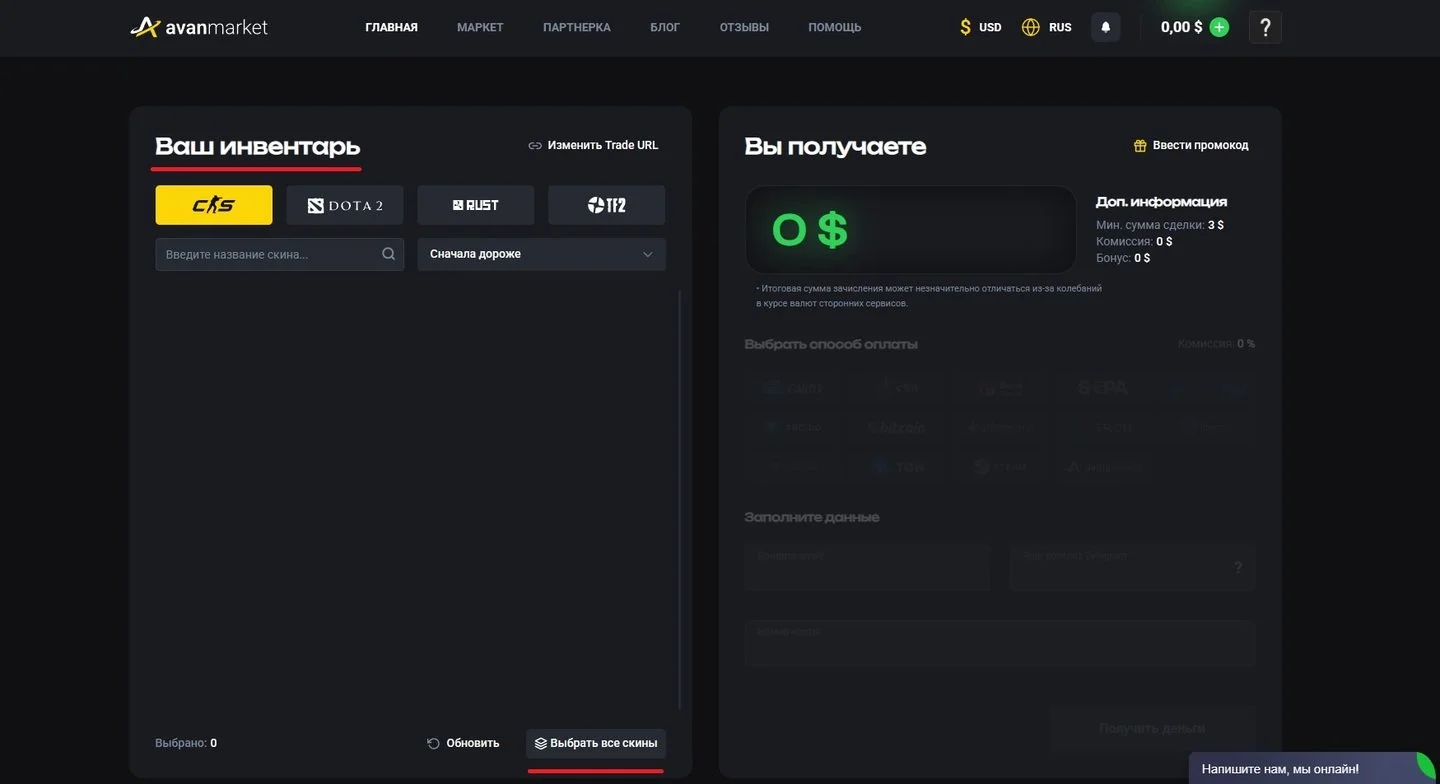
Task: Open the USD currency selector
Action: [980, 27]
